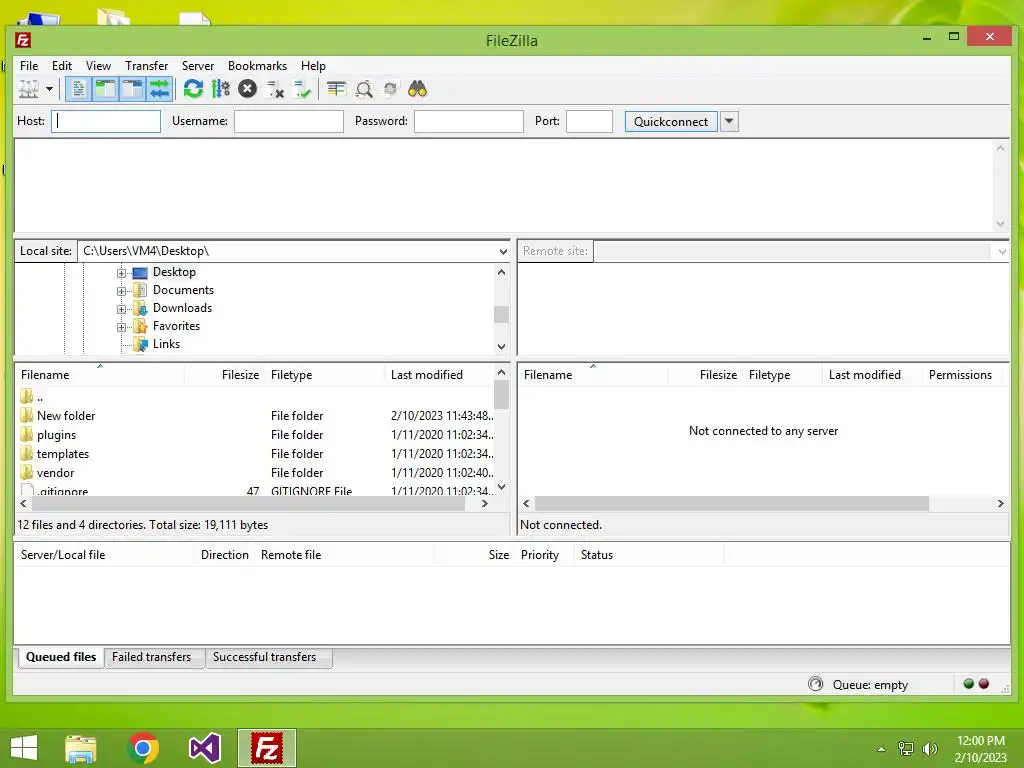This screenshot has width=1024, height=768.
Task: Open the Server menu
Action: pyautogui.click(x=198, y=66)
